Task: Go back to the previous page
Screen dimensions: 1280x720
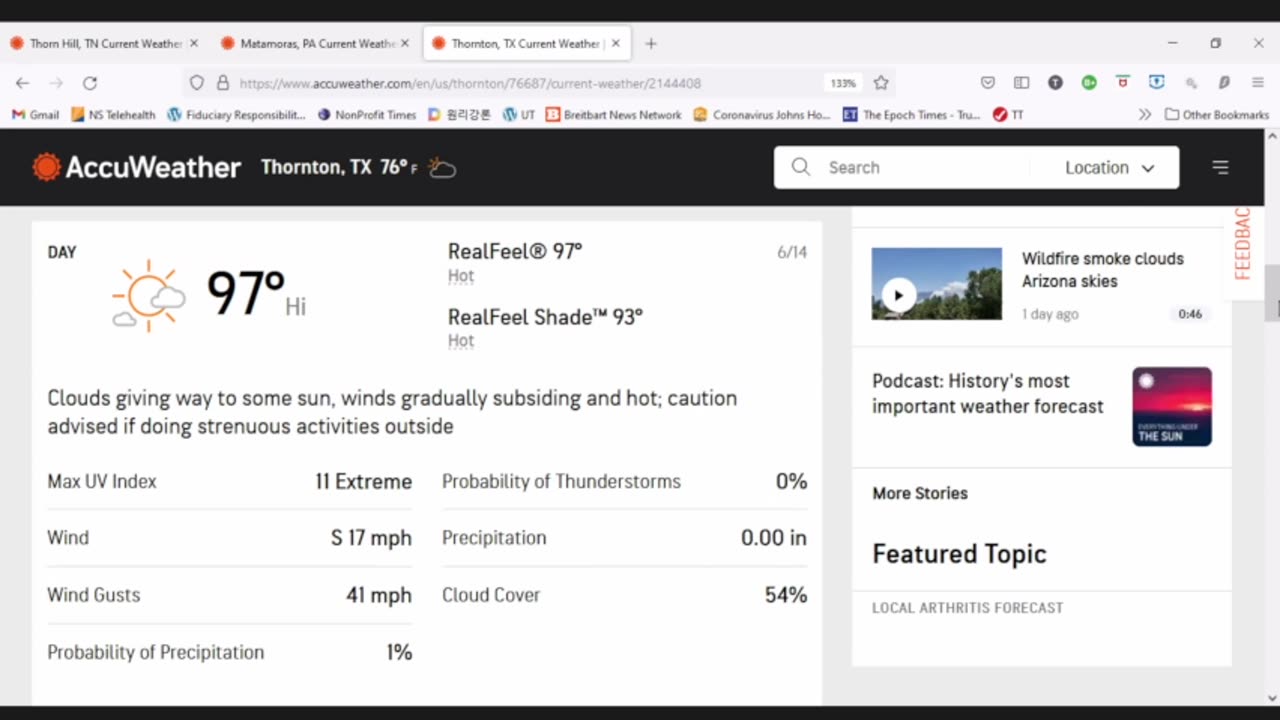Action: 22,83
